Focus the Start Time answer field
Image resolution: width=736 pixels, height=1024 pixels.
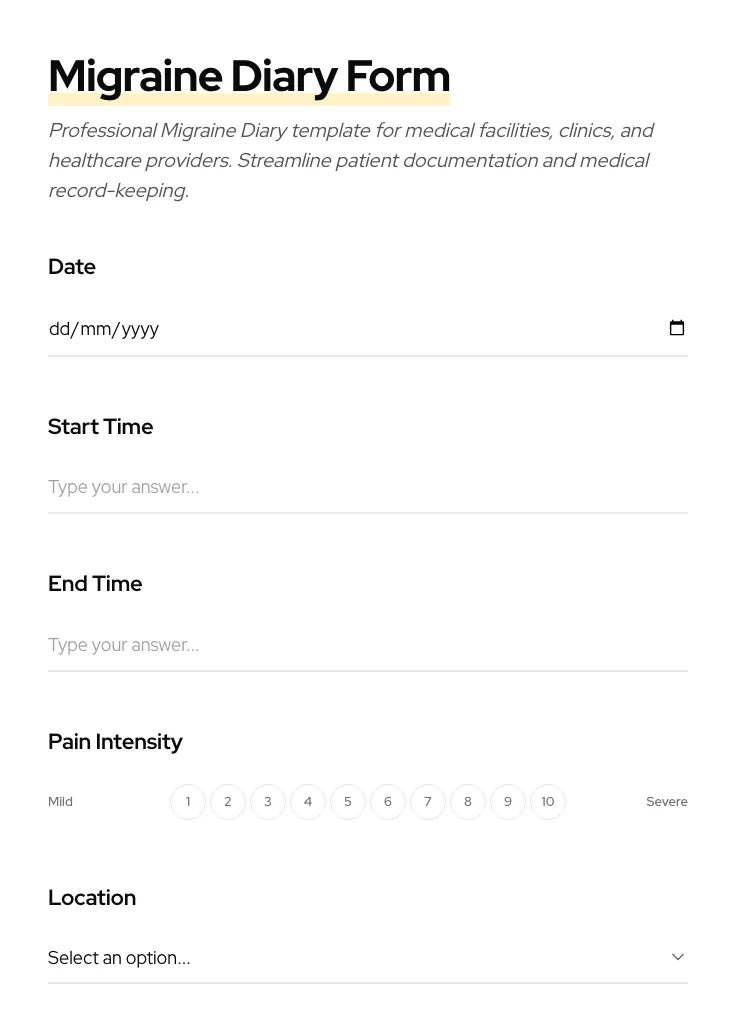(300, 487)
